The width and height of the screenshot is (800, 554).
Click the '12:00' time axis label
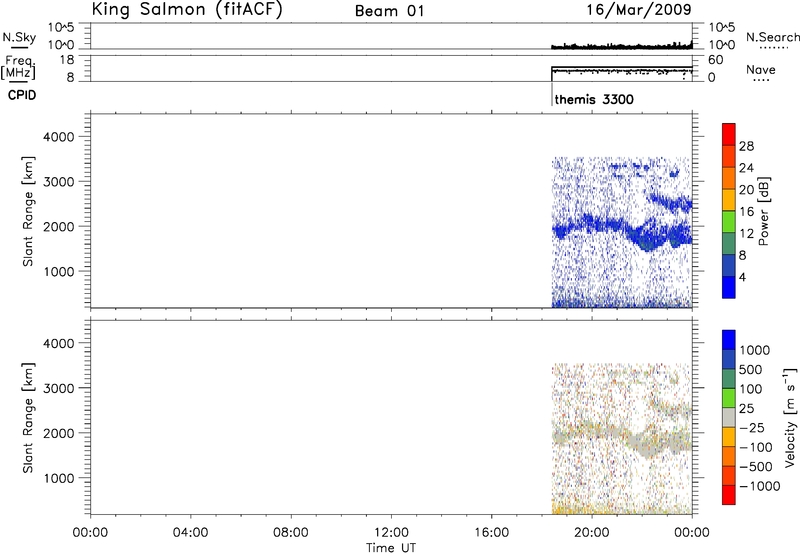pyautogui.click(x=391, y=533)
